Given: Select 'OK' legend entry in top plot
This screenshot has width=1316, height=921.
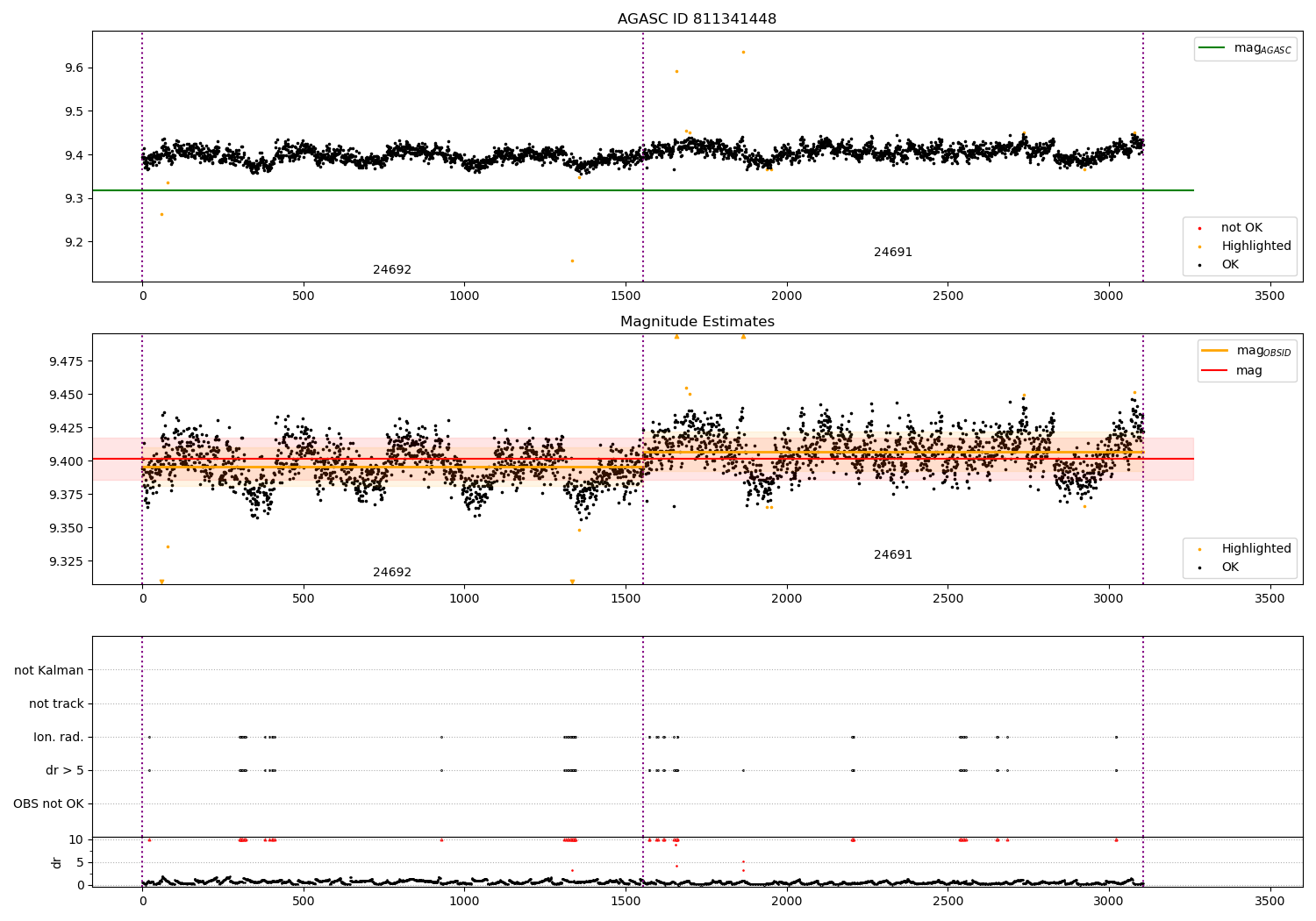Looking at the screenshot, I should tap(1230, 265).
